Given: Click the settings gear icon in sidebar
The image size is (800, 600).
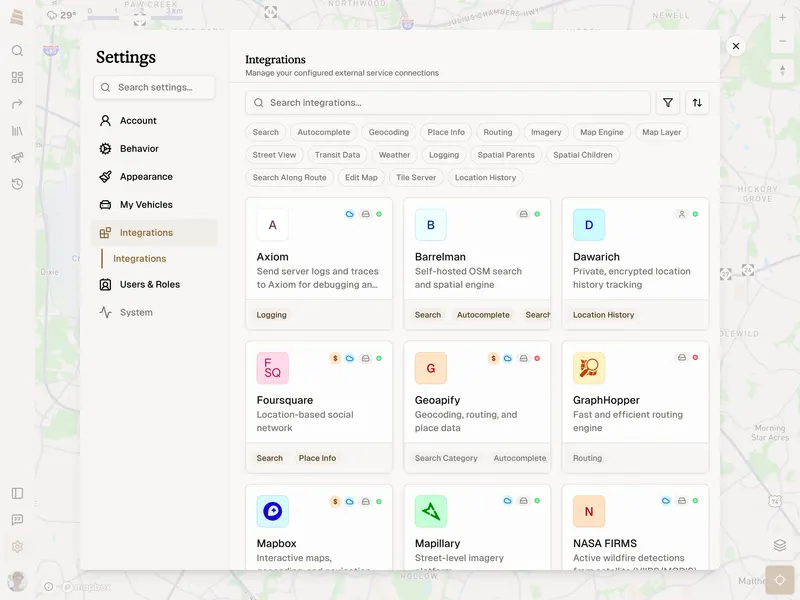Looking at the screenshot, I should pos(17,546).
